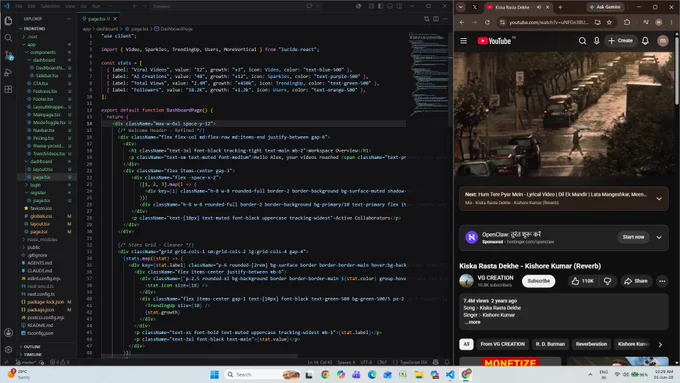
Task: Click the Windows taskbar Search box
Action: (262, 374)
